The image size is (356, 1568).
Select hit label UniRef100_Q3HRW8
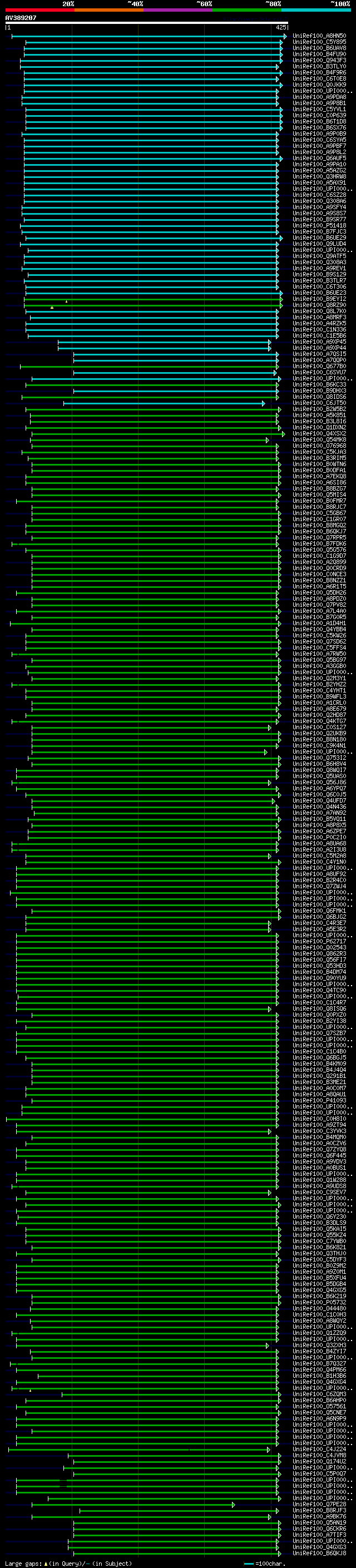(319, 176)
